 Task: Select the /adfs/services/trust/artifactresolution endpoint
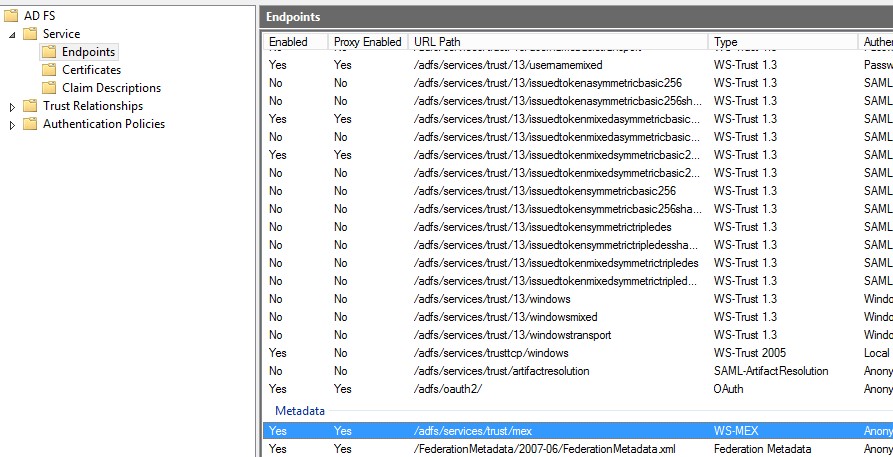click(578, 371)
